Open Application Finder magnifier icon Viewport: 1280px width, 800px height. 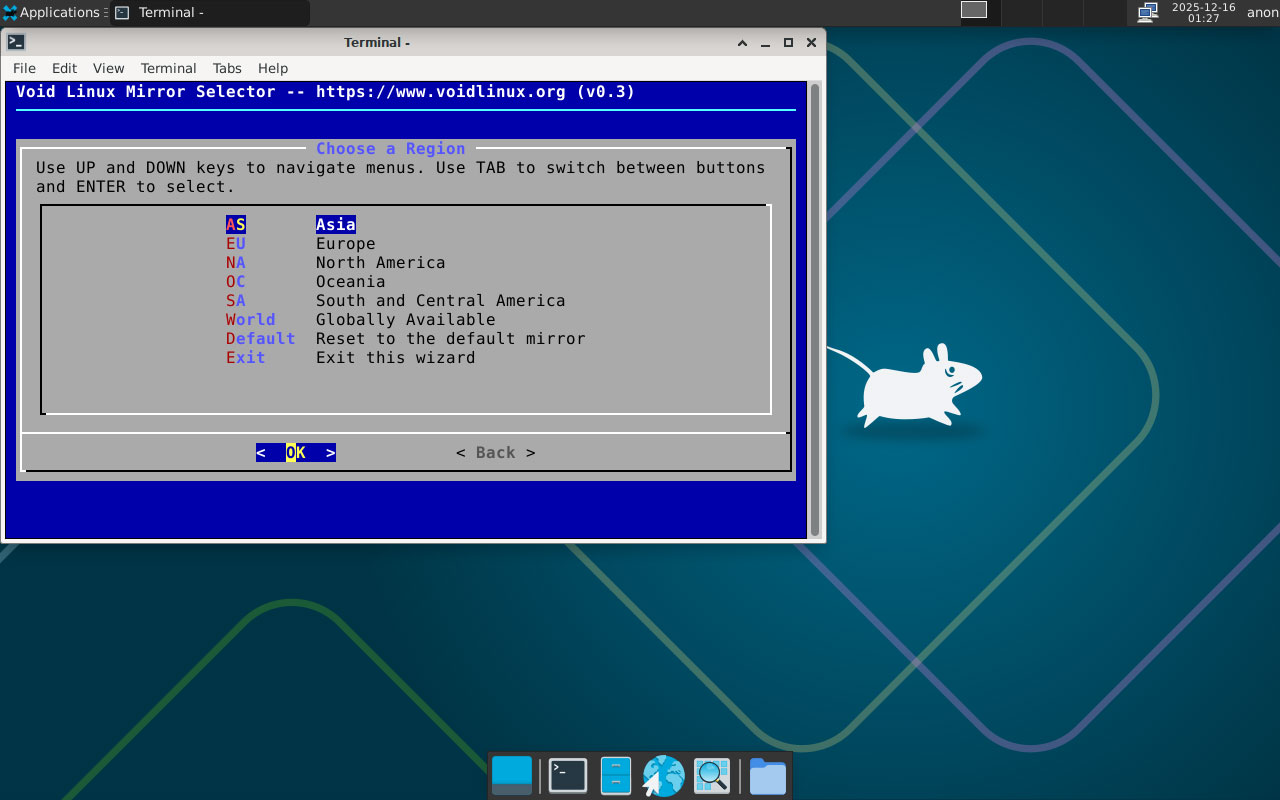[712, 776]
